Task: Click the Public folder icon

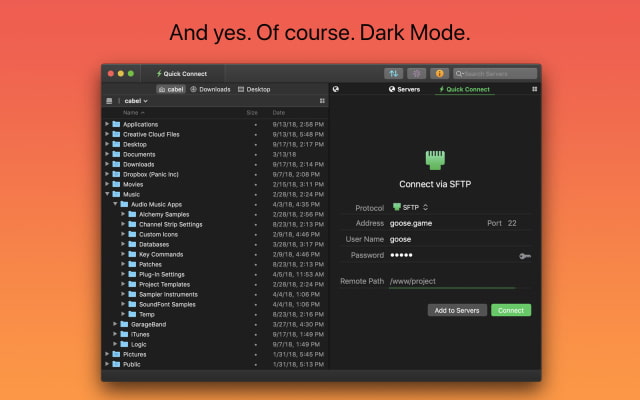Action: pos(116,364)
